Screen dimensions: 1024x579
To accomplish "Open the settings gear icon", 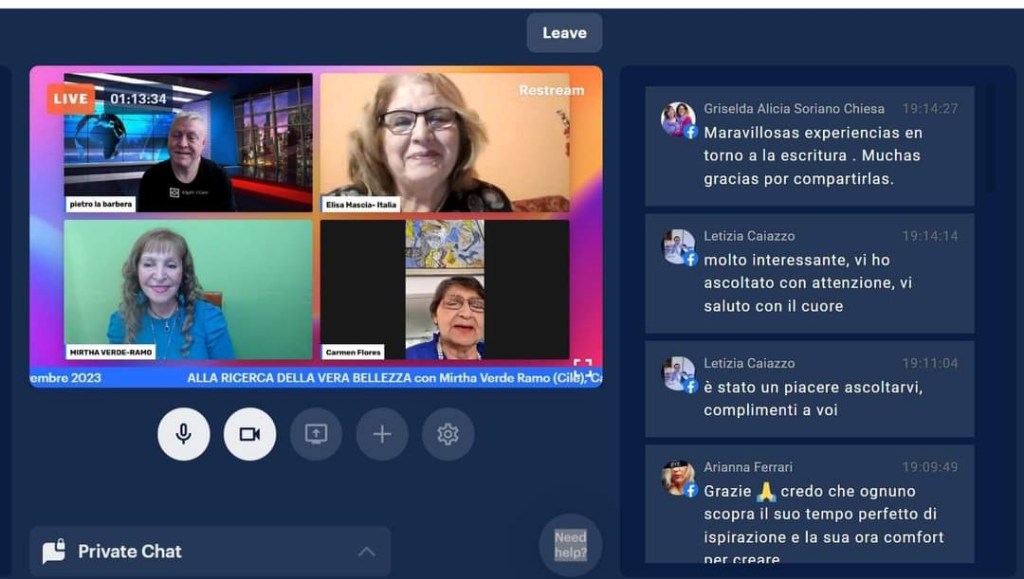I will [448, 434].
